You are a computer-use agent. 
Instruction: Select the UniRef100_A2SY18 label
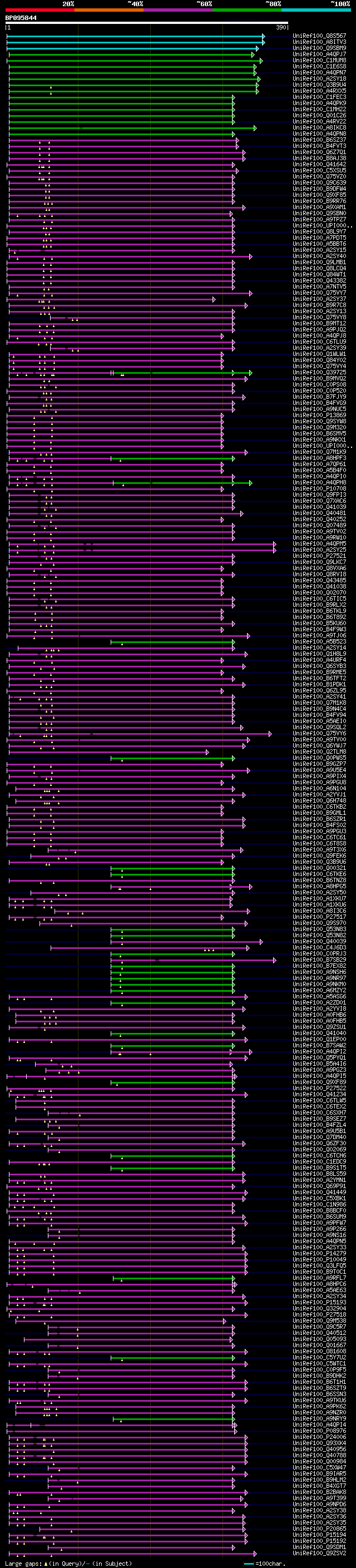pos(319,78)
